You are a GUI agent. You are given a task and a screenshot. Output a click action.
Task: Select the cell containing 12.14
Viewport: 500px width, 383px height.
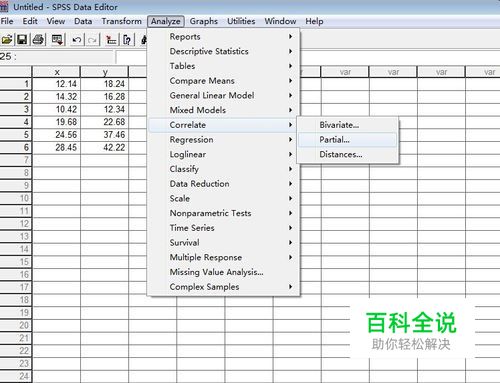point(56,84)
